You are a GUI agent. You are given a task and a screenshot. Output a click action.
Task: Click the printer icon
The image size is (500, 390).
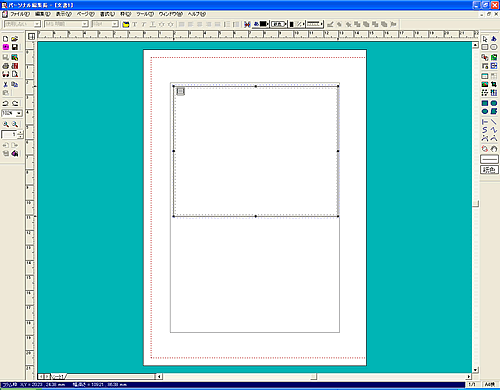point(5,66)
